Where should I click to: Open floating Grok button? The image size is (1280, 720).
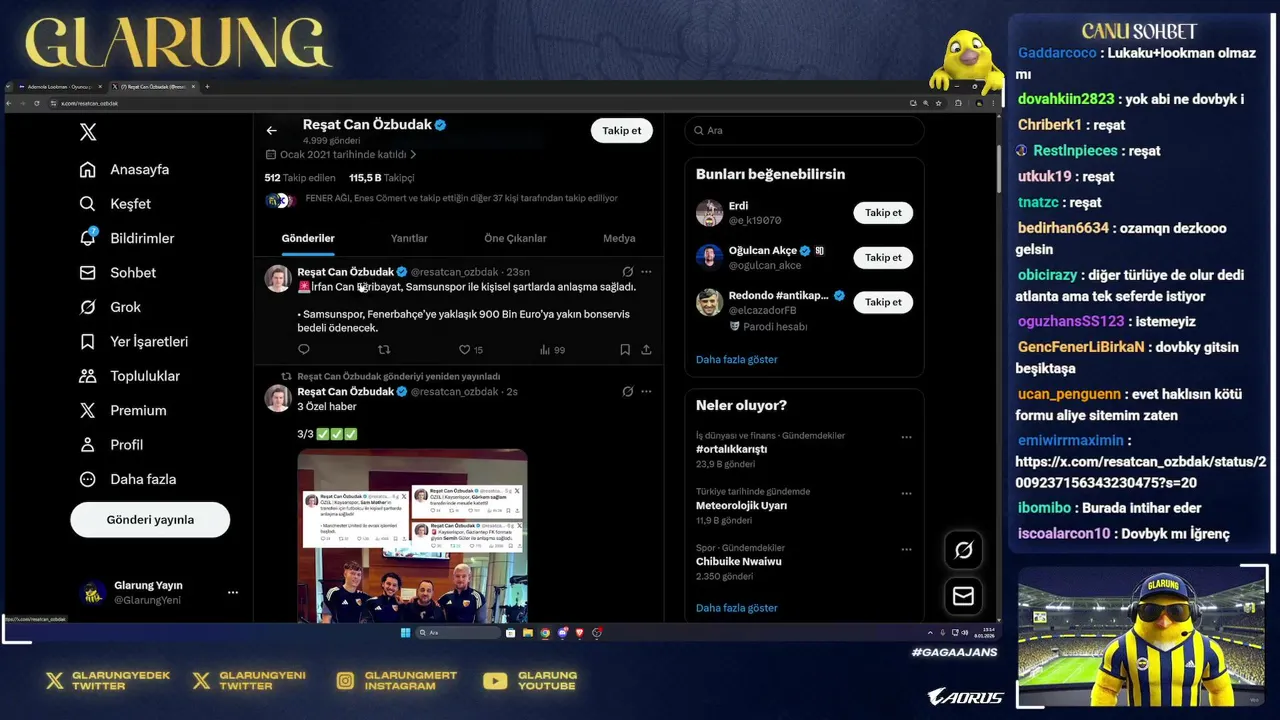click(963, 550)
